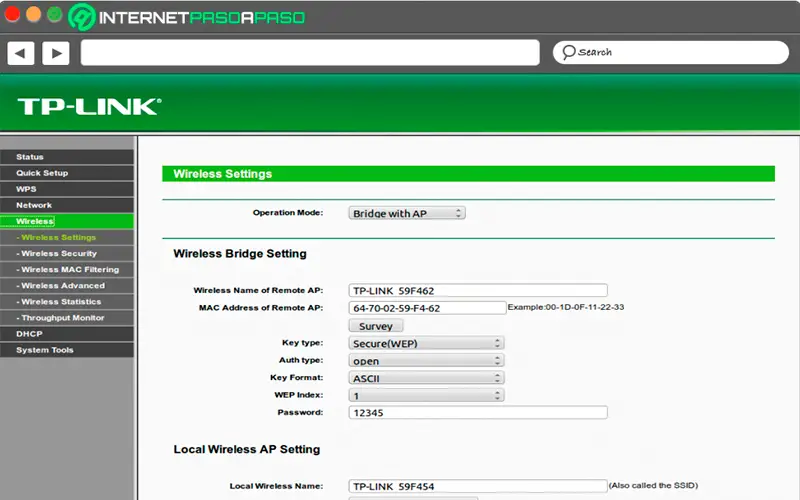Click the Local Wireless AP Setting heading
This screenshot has width=800, height=500.
pos(247,449)
